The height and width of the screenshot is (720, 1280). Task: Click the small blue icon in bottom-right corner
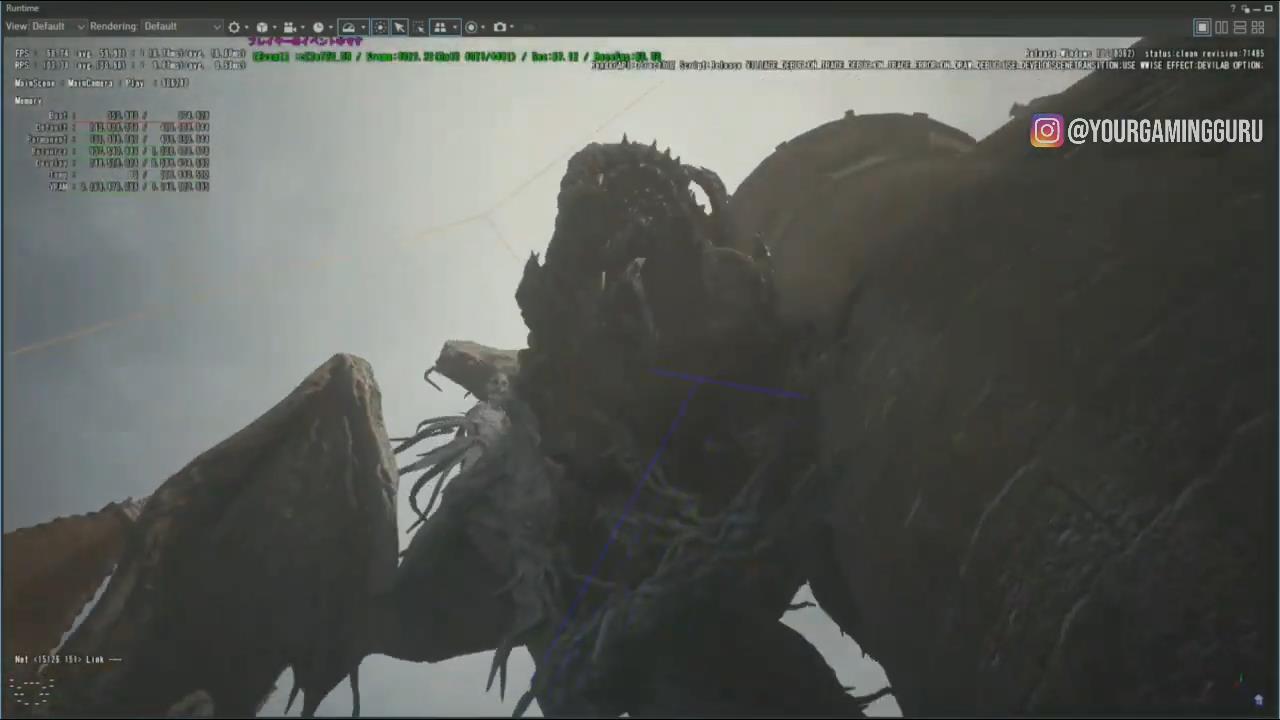pyautogui.click(x=1258, y=700)
